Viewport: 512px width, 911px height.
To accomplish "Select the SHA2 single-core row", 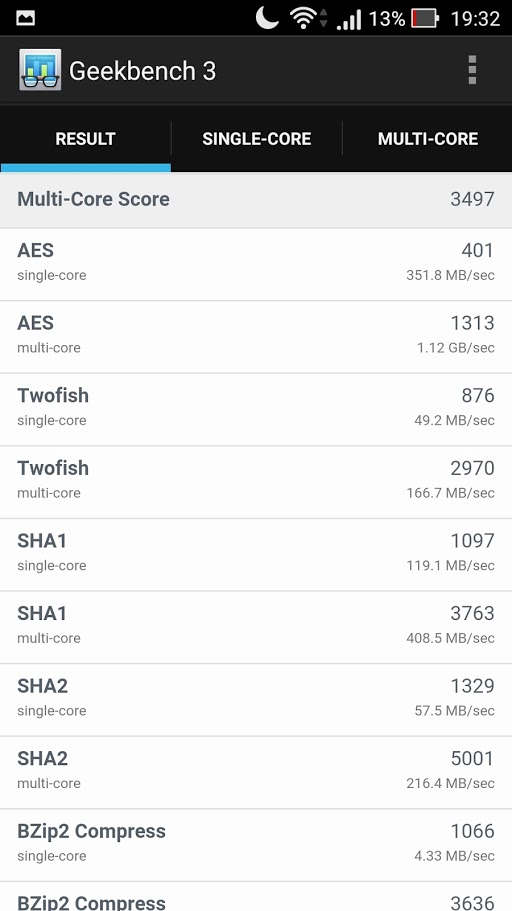I will pos(256,700).
